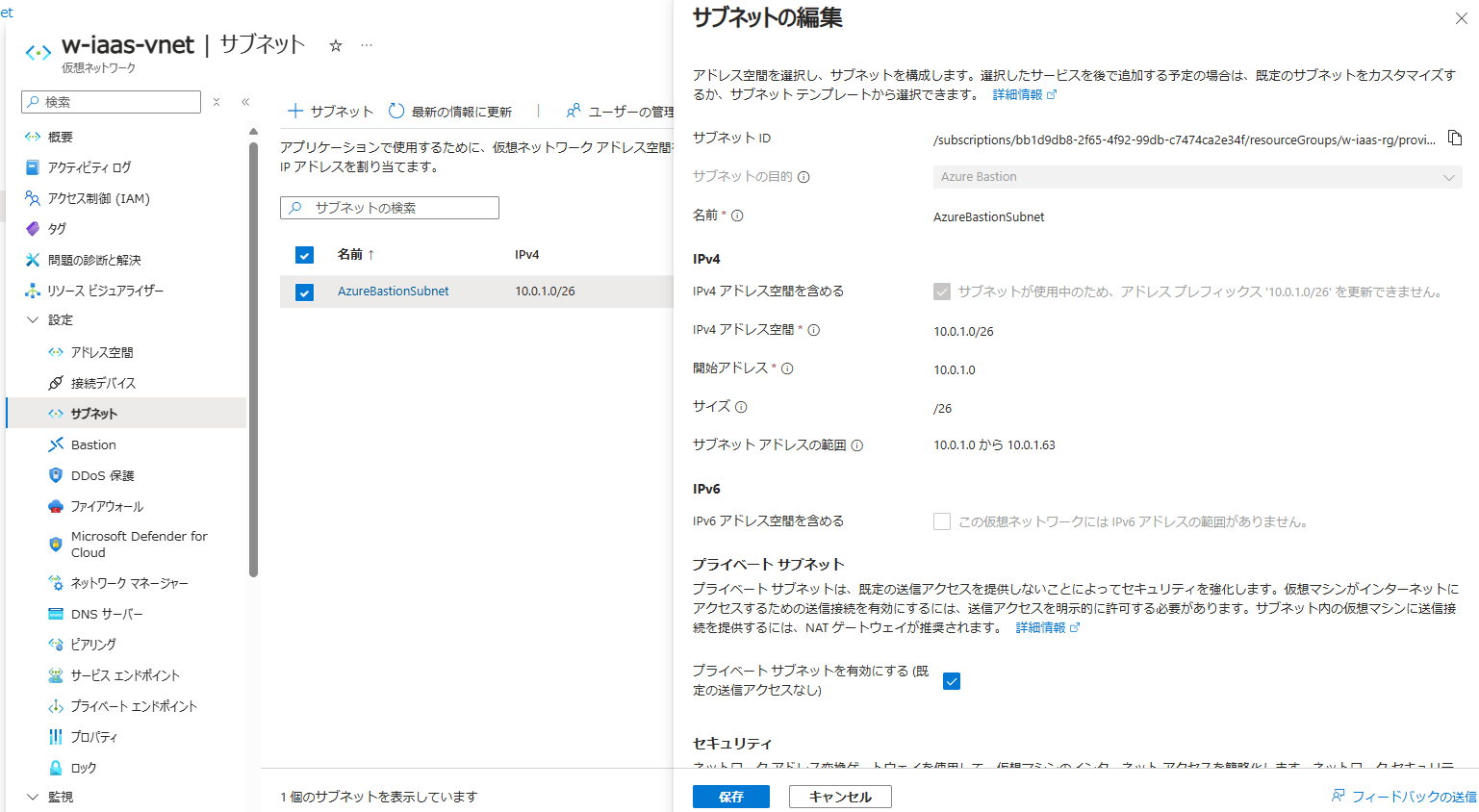Image resolution: width=1479 pixels, height=812 pixels.
Task: Toggle IPv6 アドレス空間を含める checkbox
Action: (942, 521)
